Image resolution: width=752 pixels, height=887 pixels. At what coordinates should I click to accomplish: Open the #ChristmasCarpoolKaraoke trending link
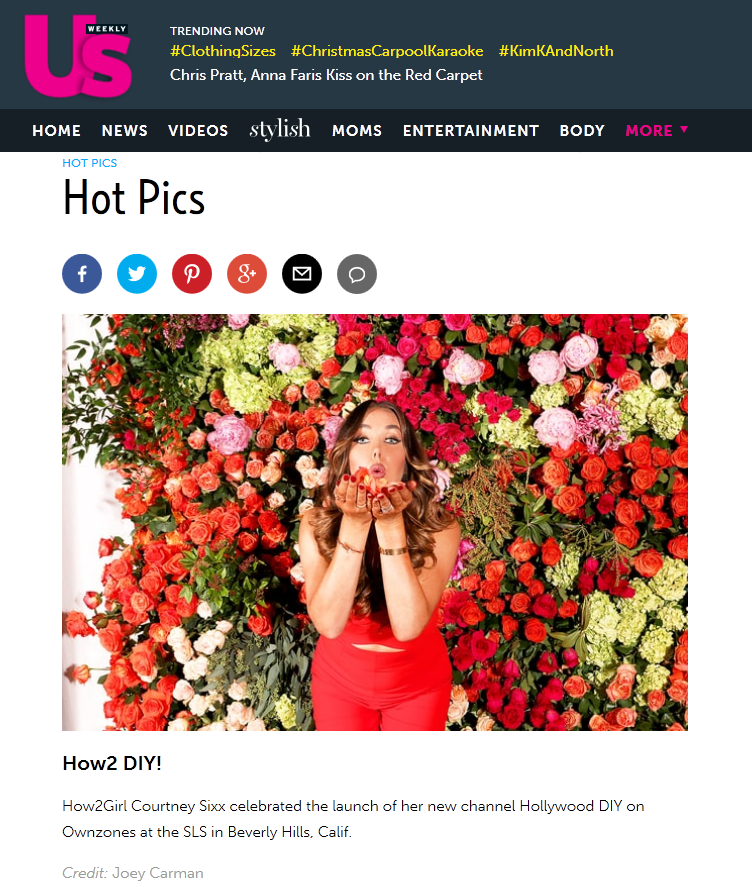pyautogui.click(x=387, y=51)
